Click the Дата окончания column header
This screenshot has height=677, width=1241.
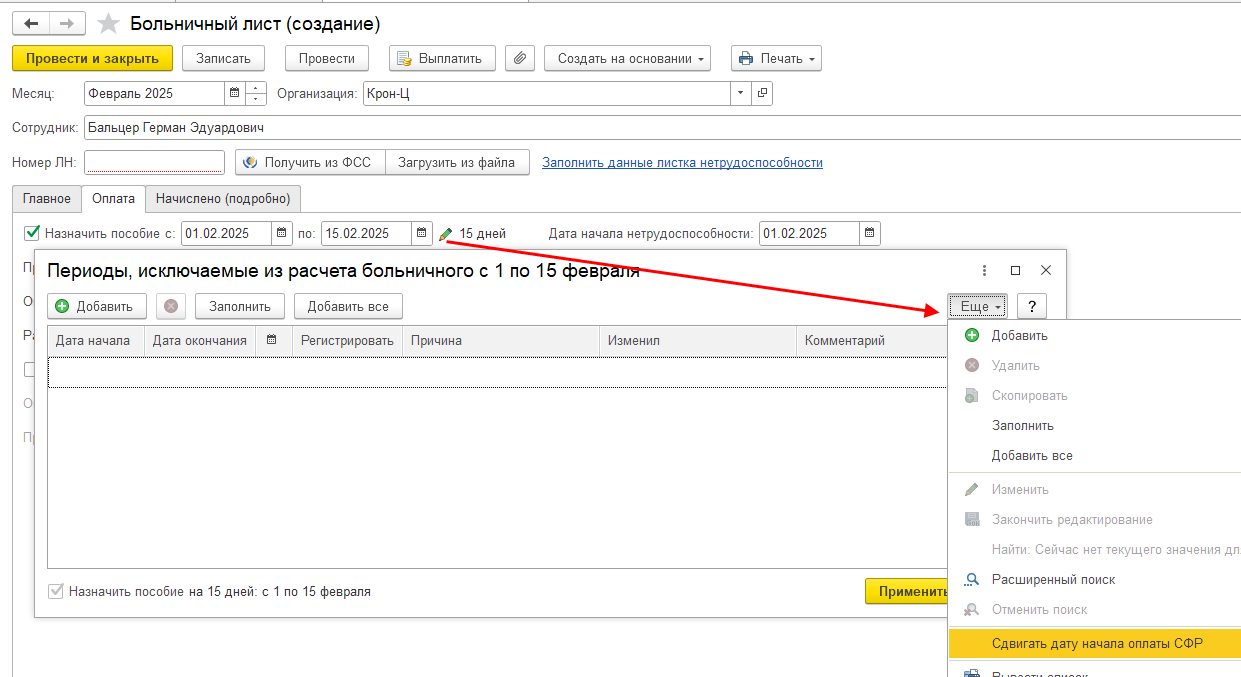[200, 340]
